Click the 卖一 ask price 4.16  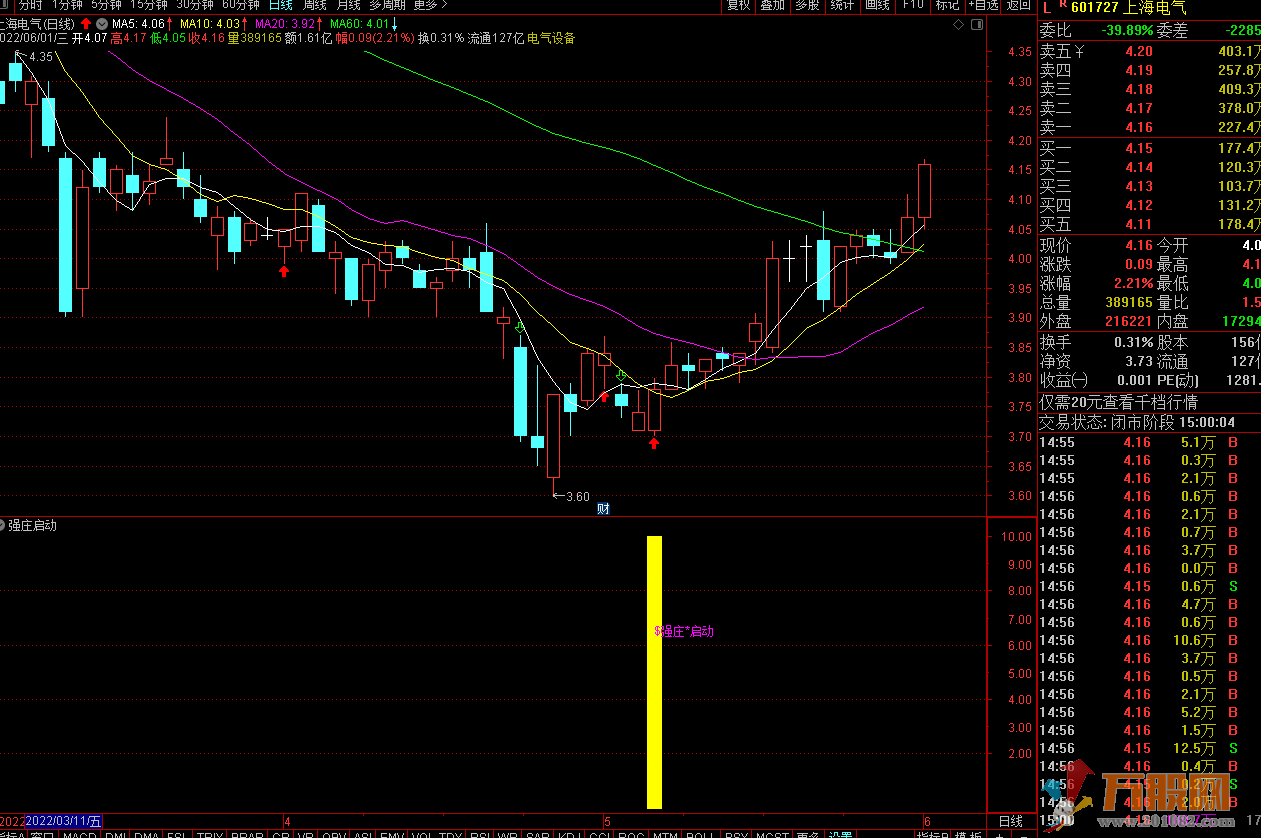tap(1138, 127)
